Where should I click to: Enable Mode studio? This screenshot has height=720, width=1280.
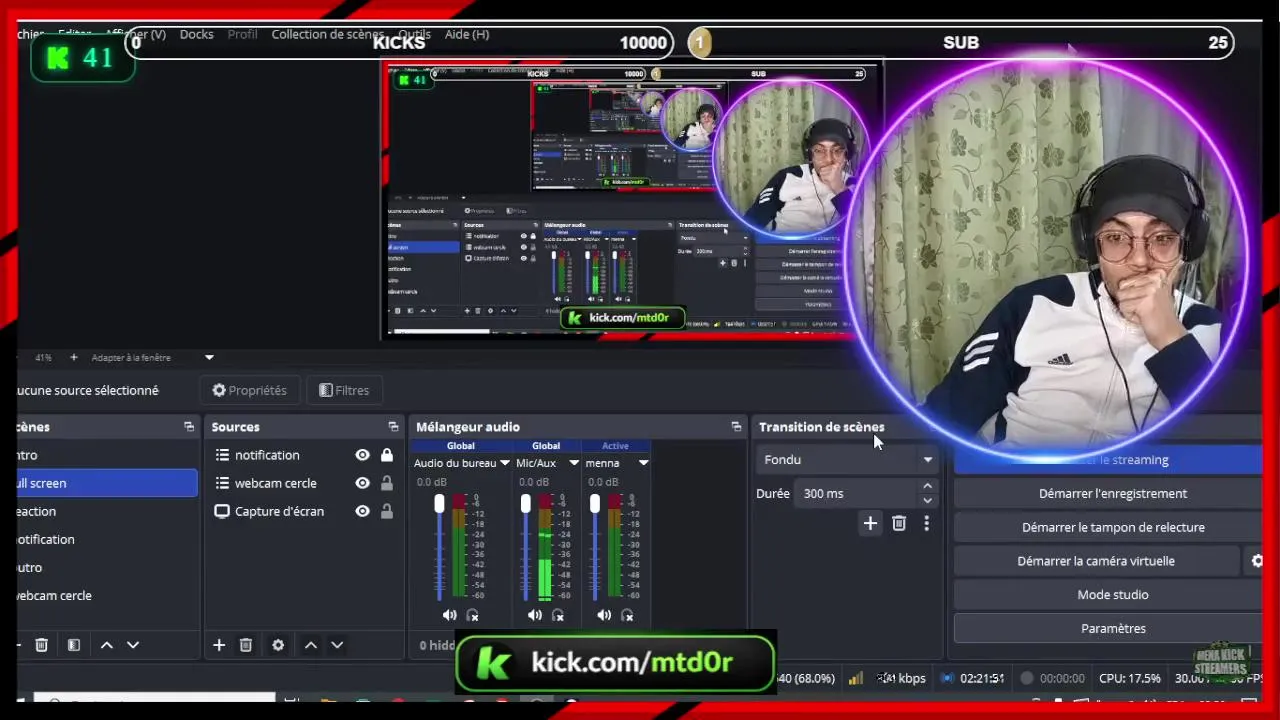click(x=1112, y=595)
